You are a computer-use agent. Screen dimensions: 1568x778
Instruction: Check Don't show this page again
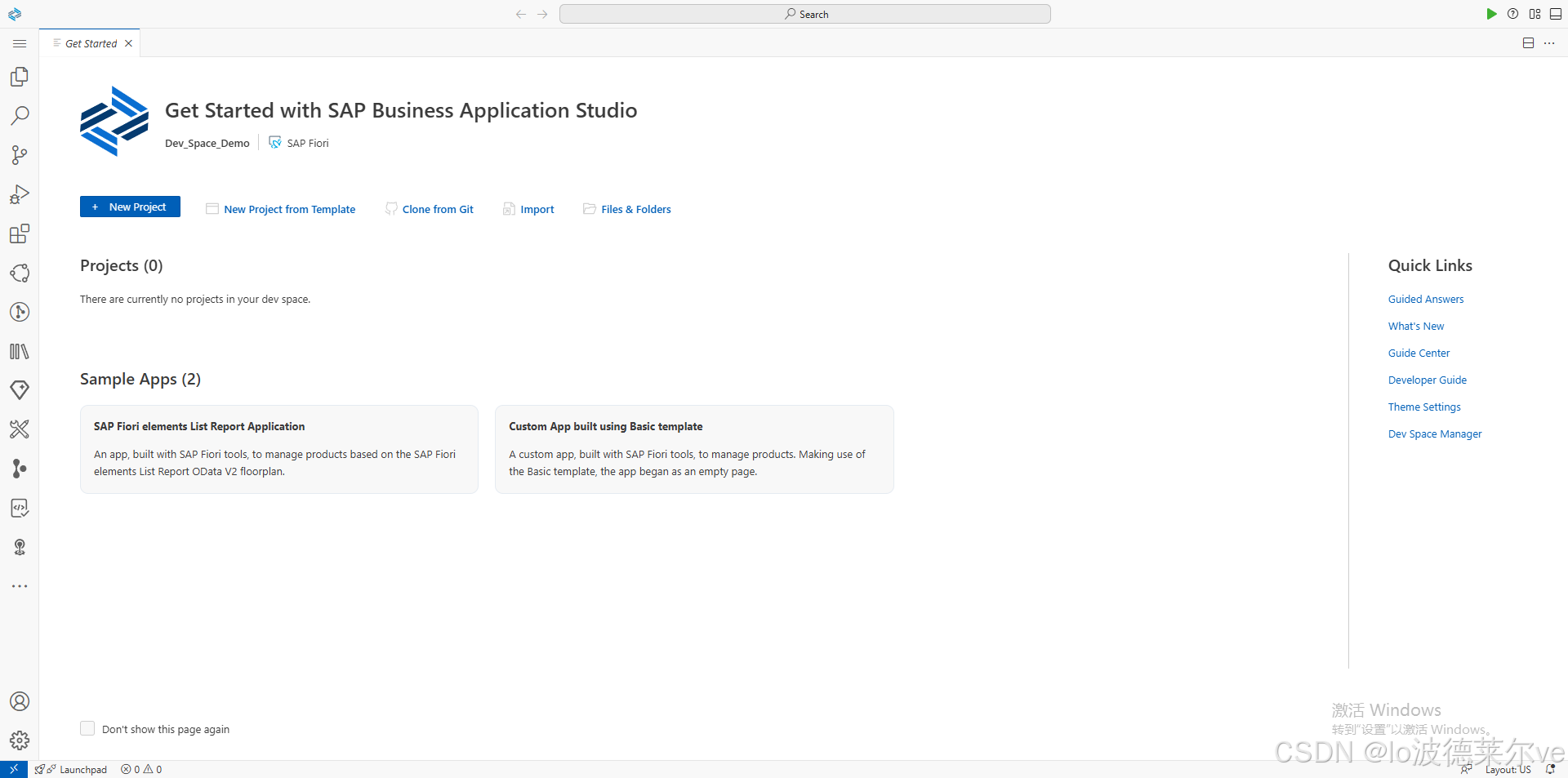pos(87,728)
